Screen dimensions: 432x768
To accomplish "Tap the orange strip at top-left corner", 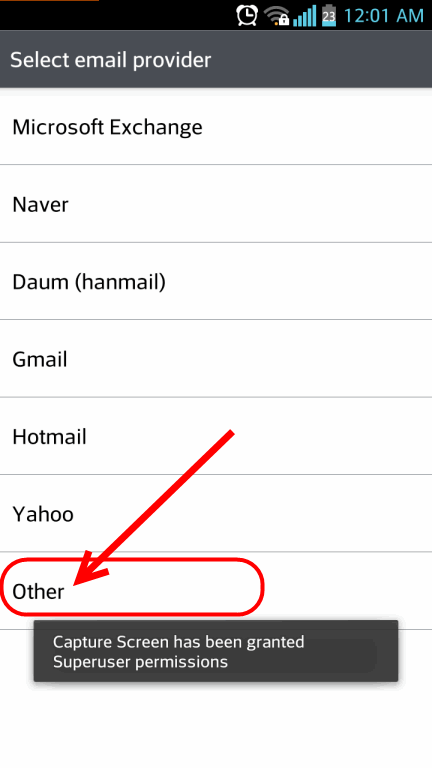I will (49, 0).
